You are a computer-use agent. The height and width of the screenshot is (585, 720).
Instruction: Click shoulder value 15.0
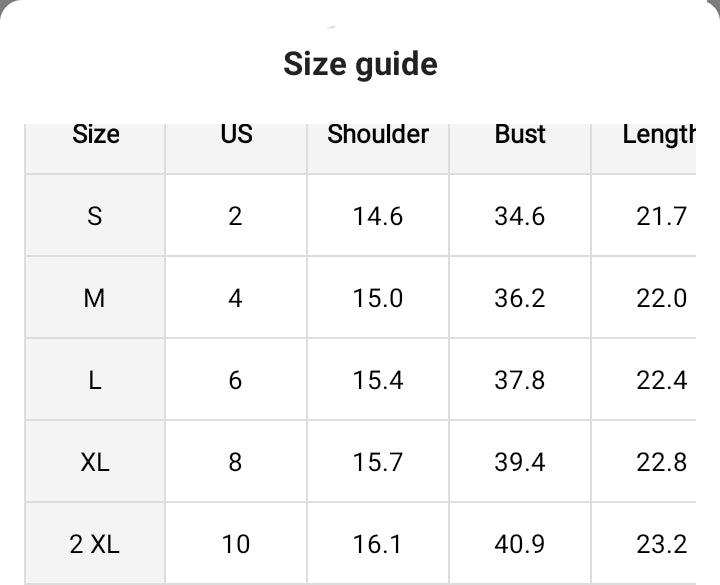(x=378, y=298)
